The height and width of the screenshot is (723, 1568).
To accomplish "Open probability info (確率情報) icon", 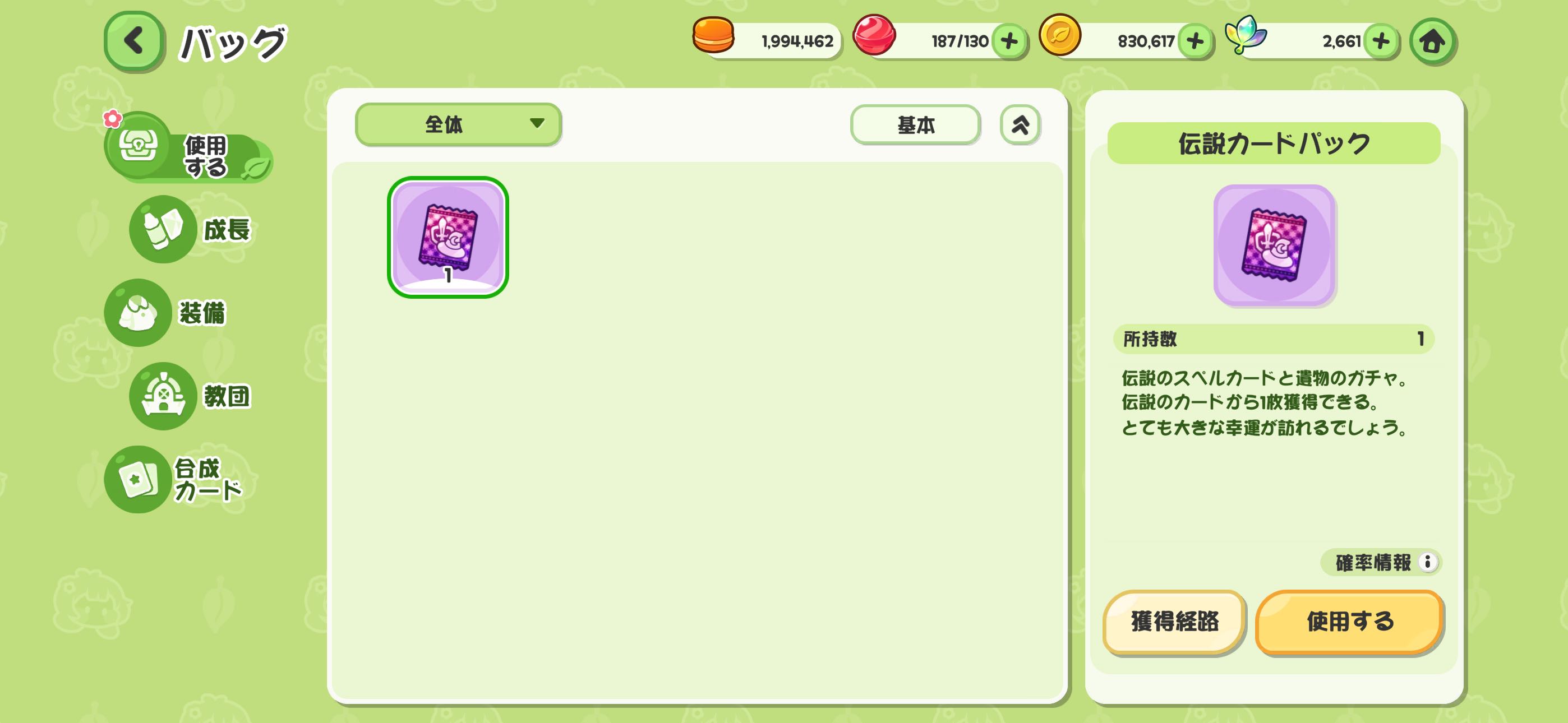I will click(x=1427, y=562).
